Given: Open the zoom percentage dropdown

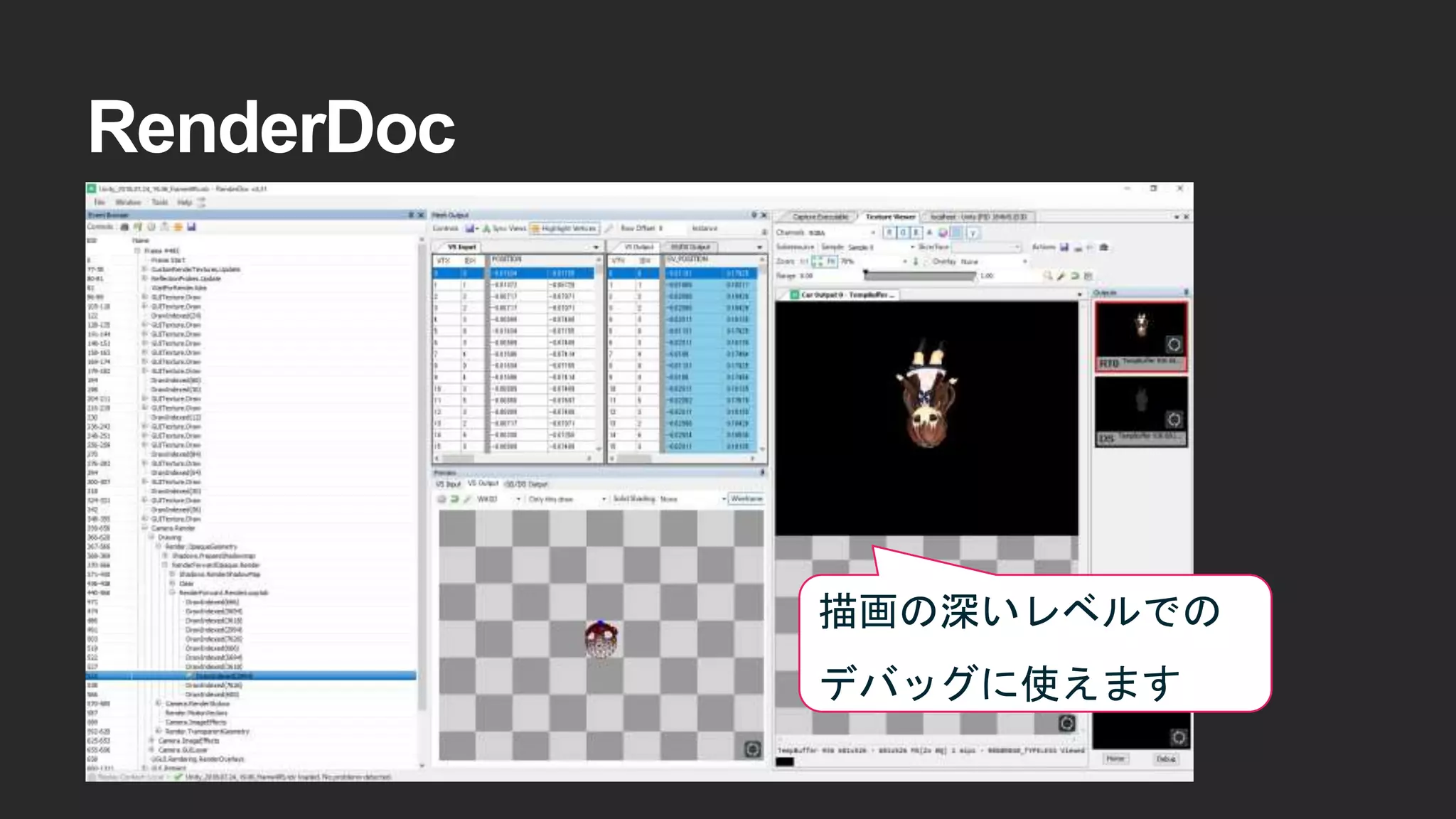Looking at the screenshot, I should [874, 262].
